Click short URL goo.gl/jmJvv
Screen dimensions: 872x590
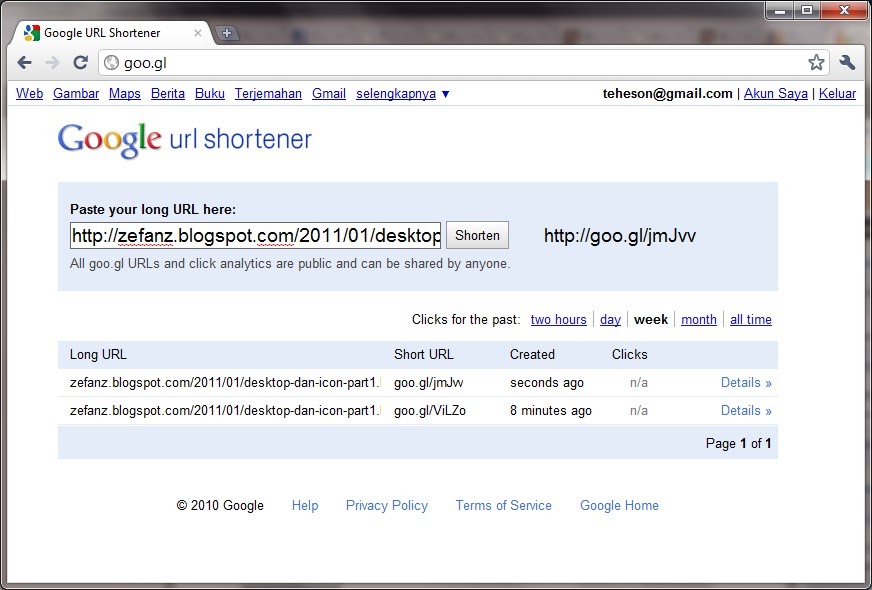[x=429, y=383]
